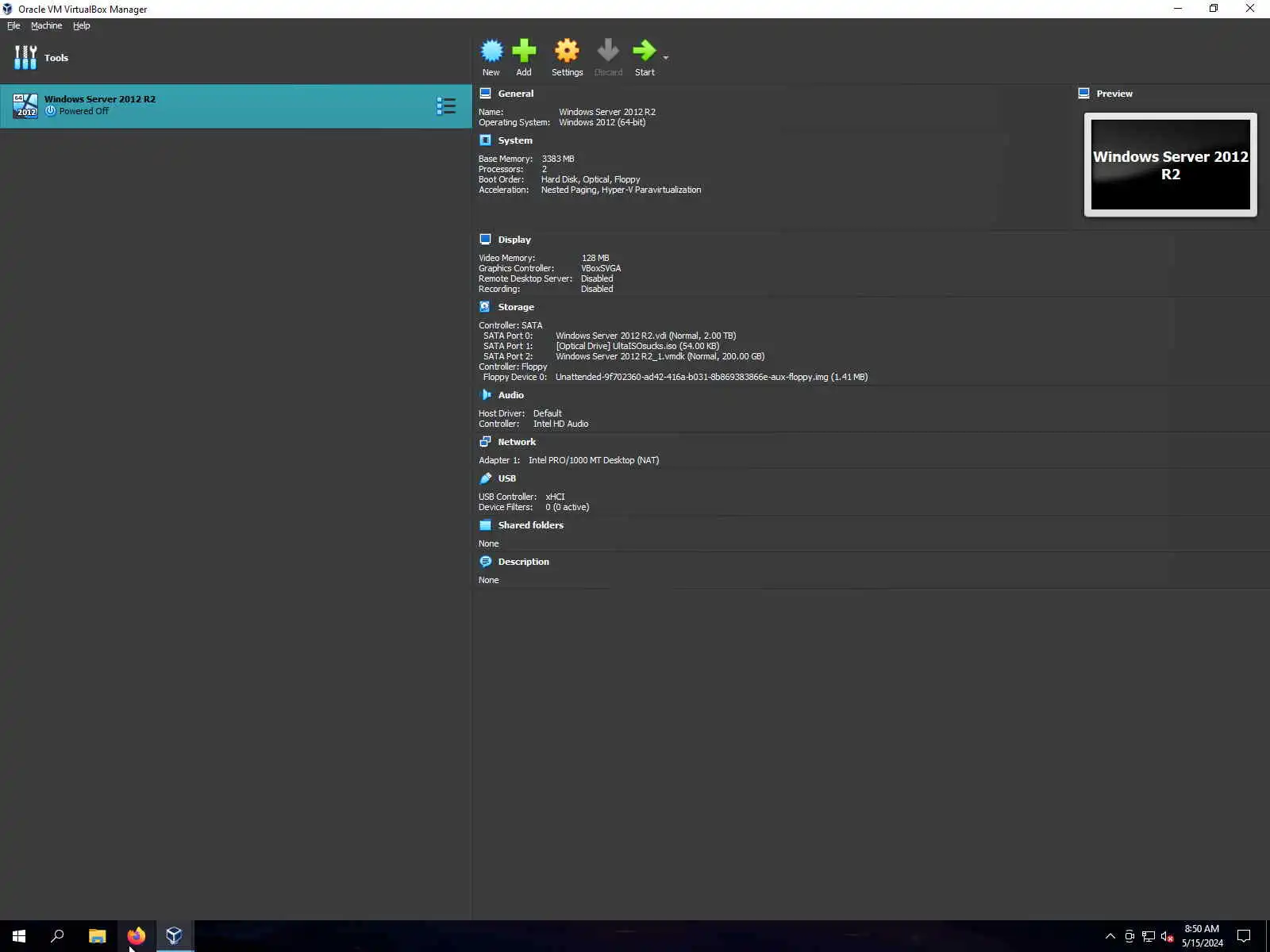Viewport: 1270px width, 952px height.
Task: Open Firefox from the taskbar
Action: (136, 936)
